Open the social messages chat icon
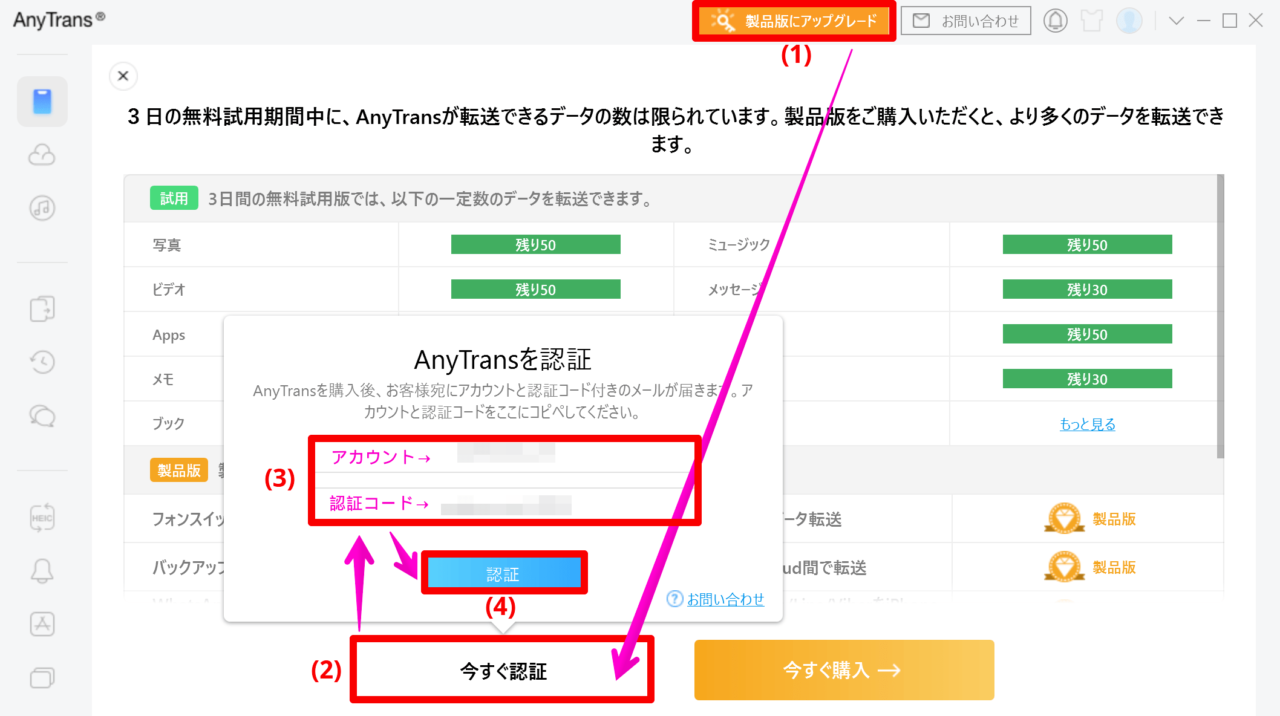This screenshot has width=1280, height=716. click(42, 416)
